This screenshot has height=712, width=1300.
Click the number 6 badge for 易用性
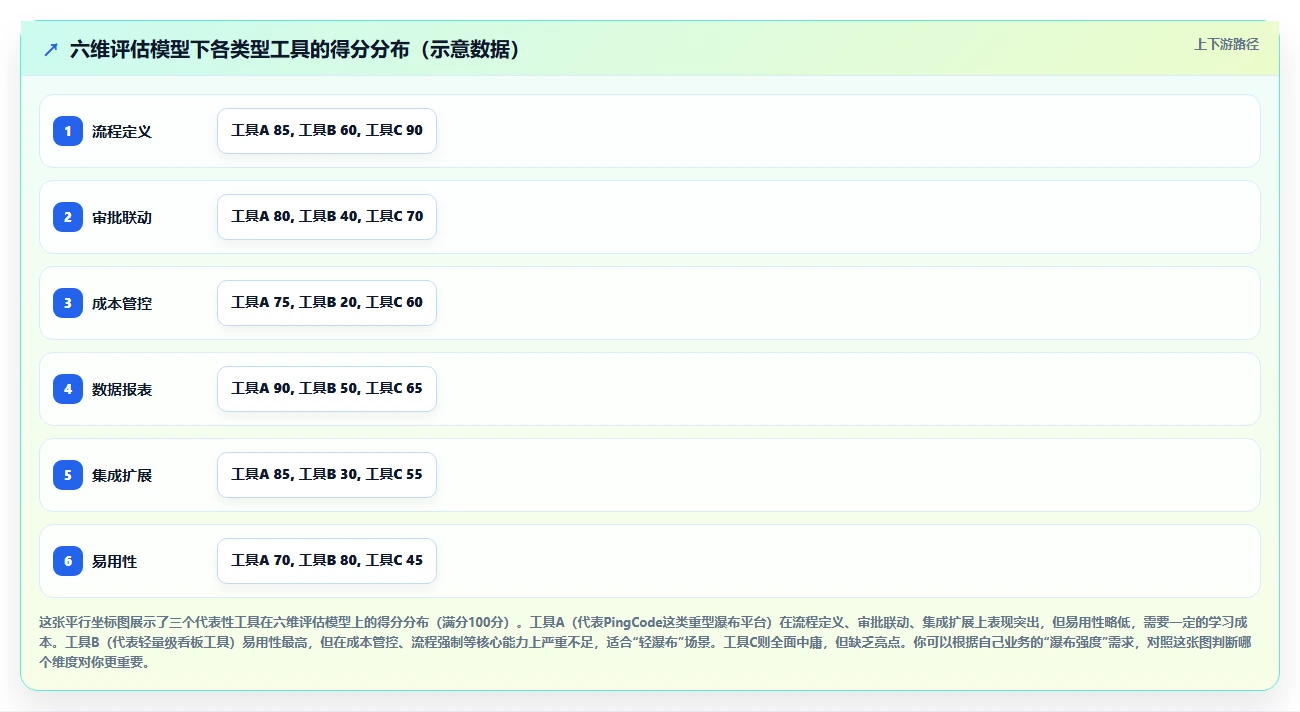tap(68, 561)
